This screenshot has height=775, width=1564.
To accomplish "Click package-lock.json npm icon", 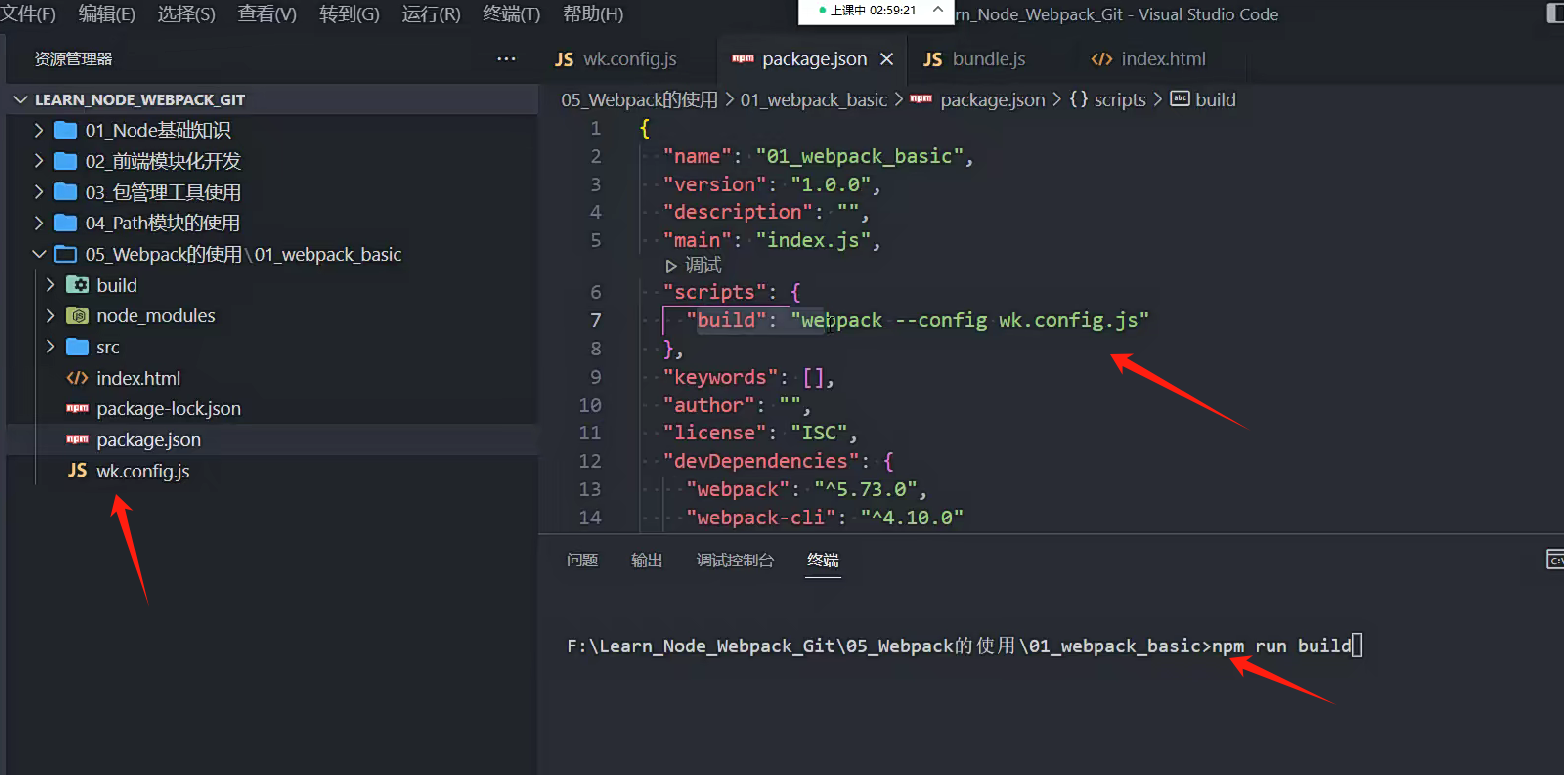I will pyautogui.click(x=77, y=409).
